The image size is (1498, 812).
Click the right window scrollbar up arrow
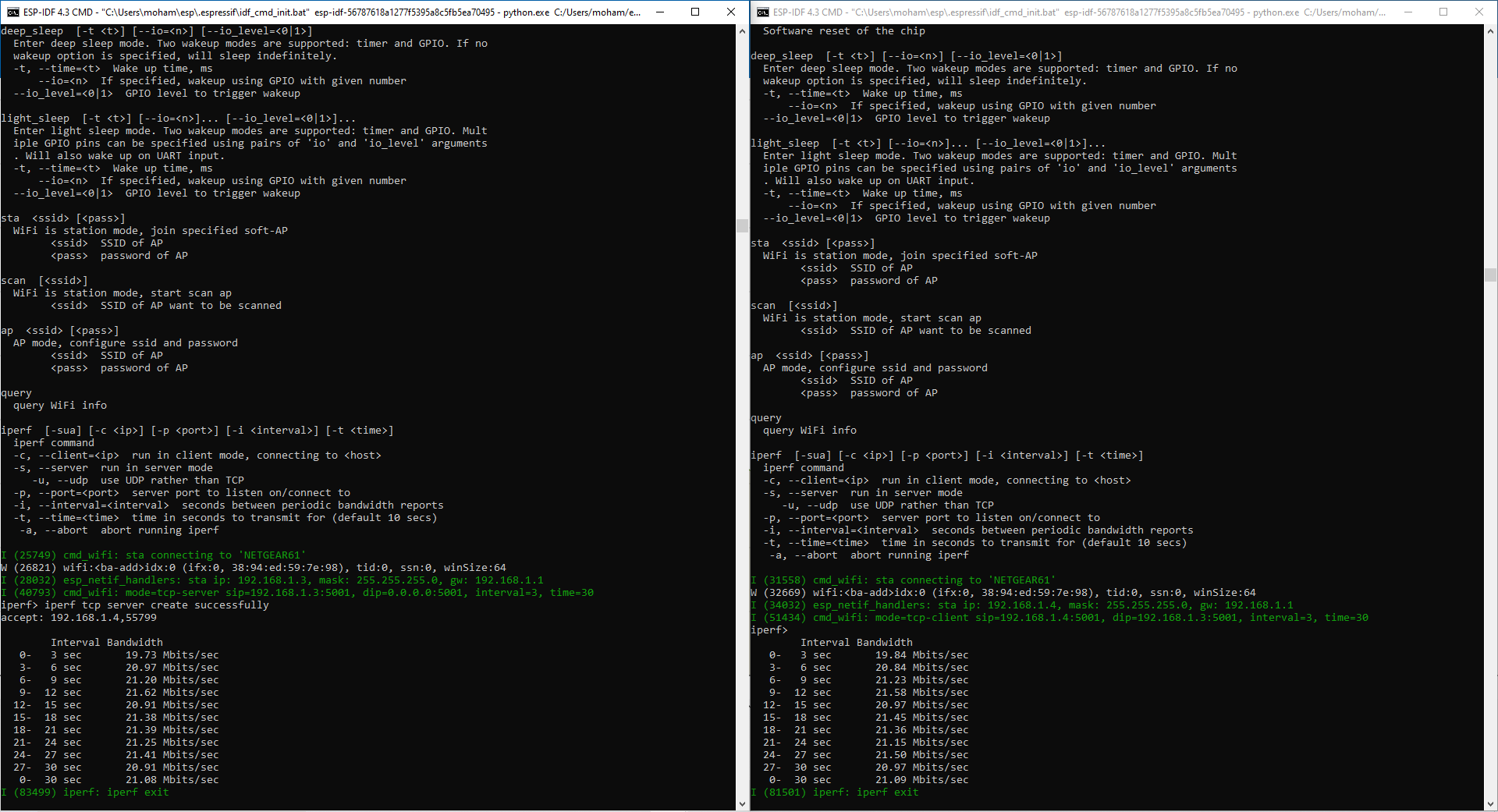1490,31
